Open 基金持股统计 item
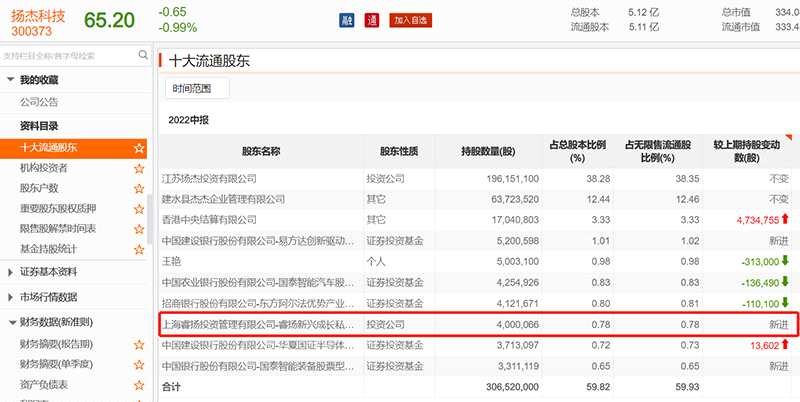The image size is (800, 402). click(x=48, y=249)
